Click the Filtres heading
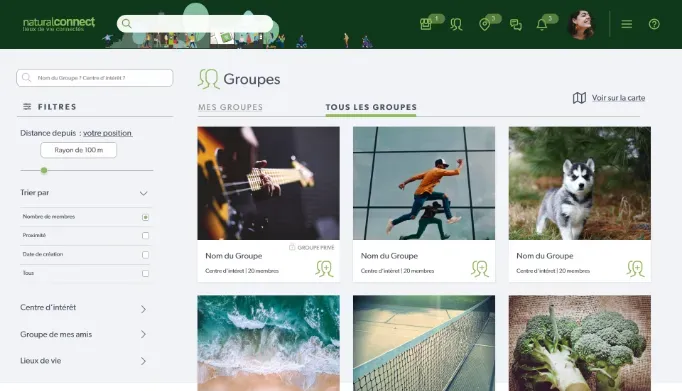682x391 pixels. 57,107
